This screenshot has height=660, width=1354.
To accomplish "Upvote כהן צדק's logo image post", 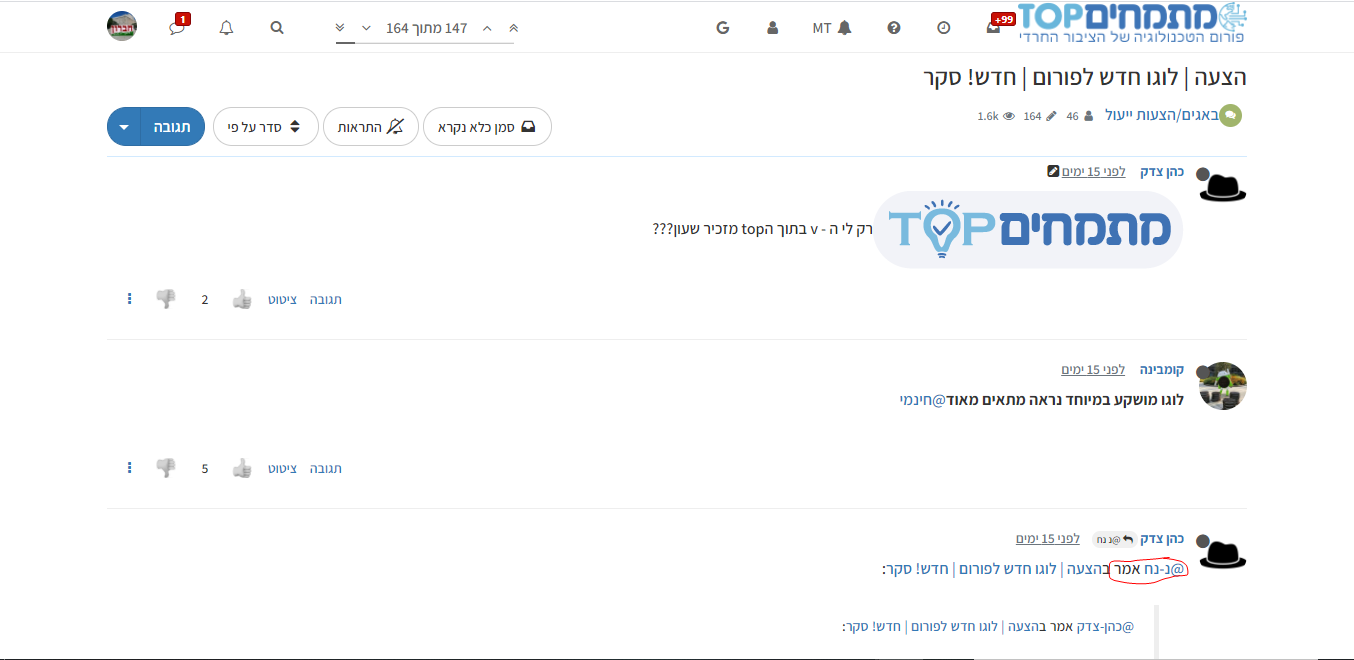I will pyautogui.click(x=242, y=299).
